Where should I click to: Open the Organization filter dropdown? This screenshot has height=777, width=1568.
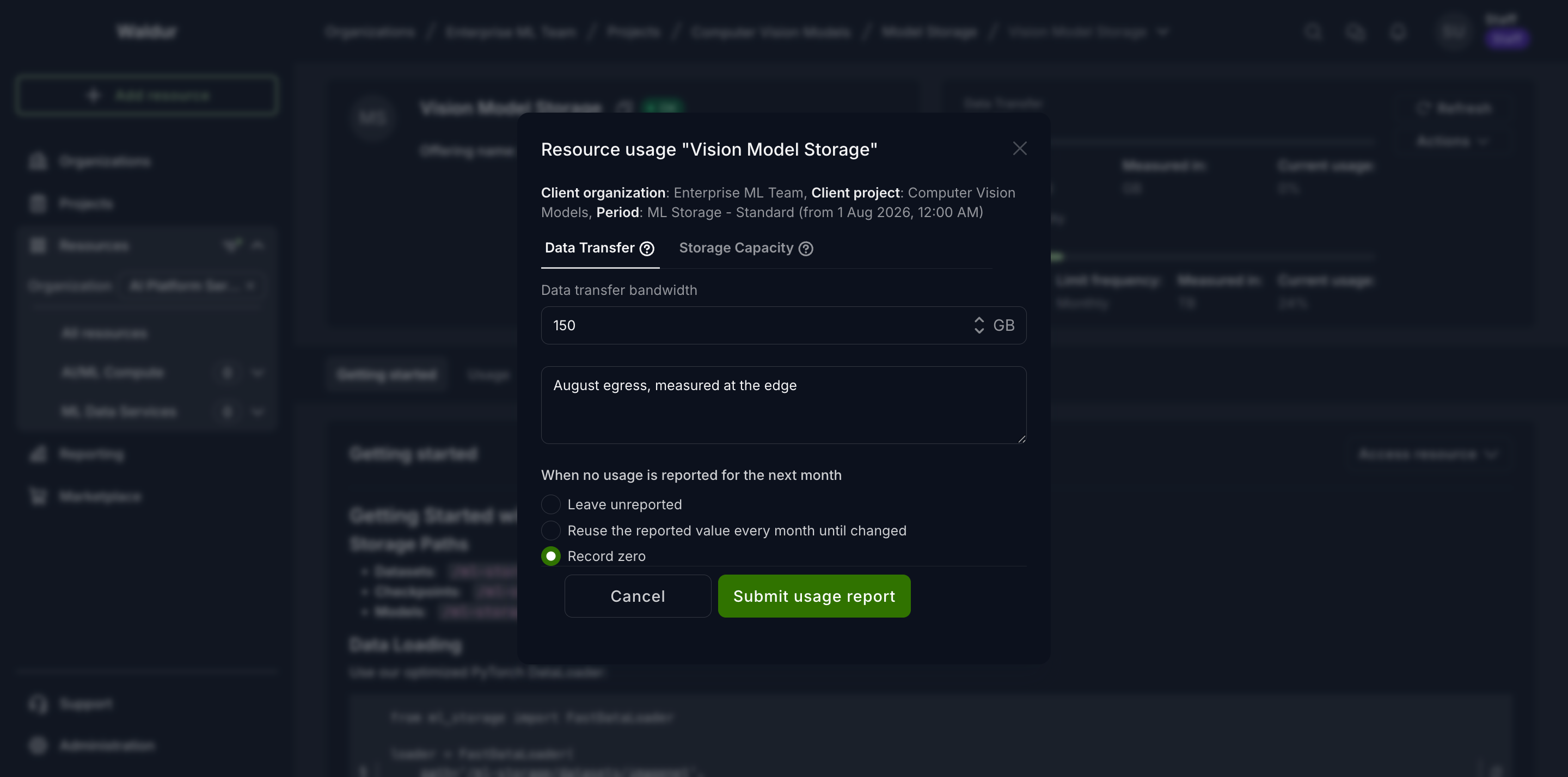point(191,285)
